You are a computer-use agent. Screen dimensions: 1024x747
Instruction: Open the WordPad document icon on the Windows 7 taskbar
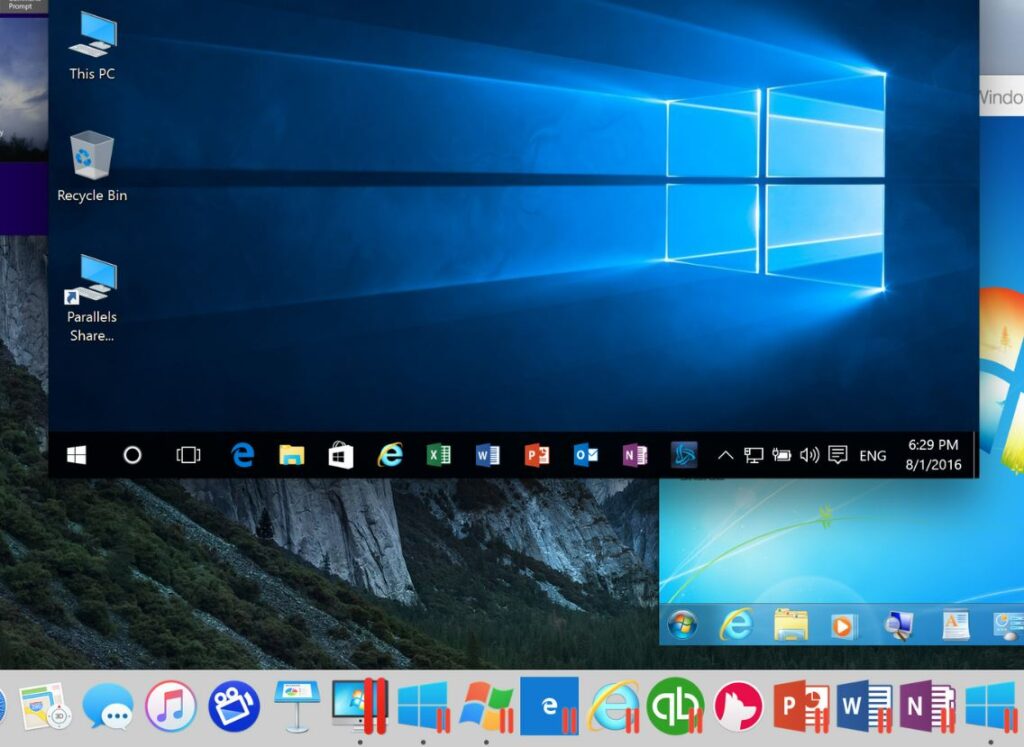coord(954,624)
